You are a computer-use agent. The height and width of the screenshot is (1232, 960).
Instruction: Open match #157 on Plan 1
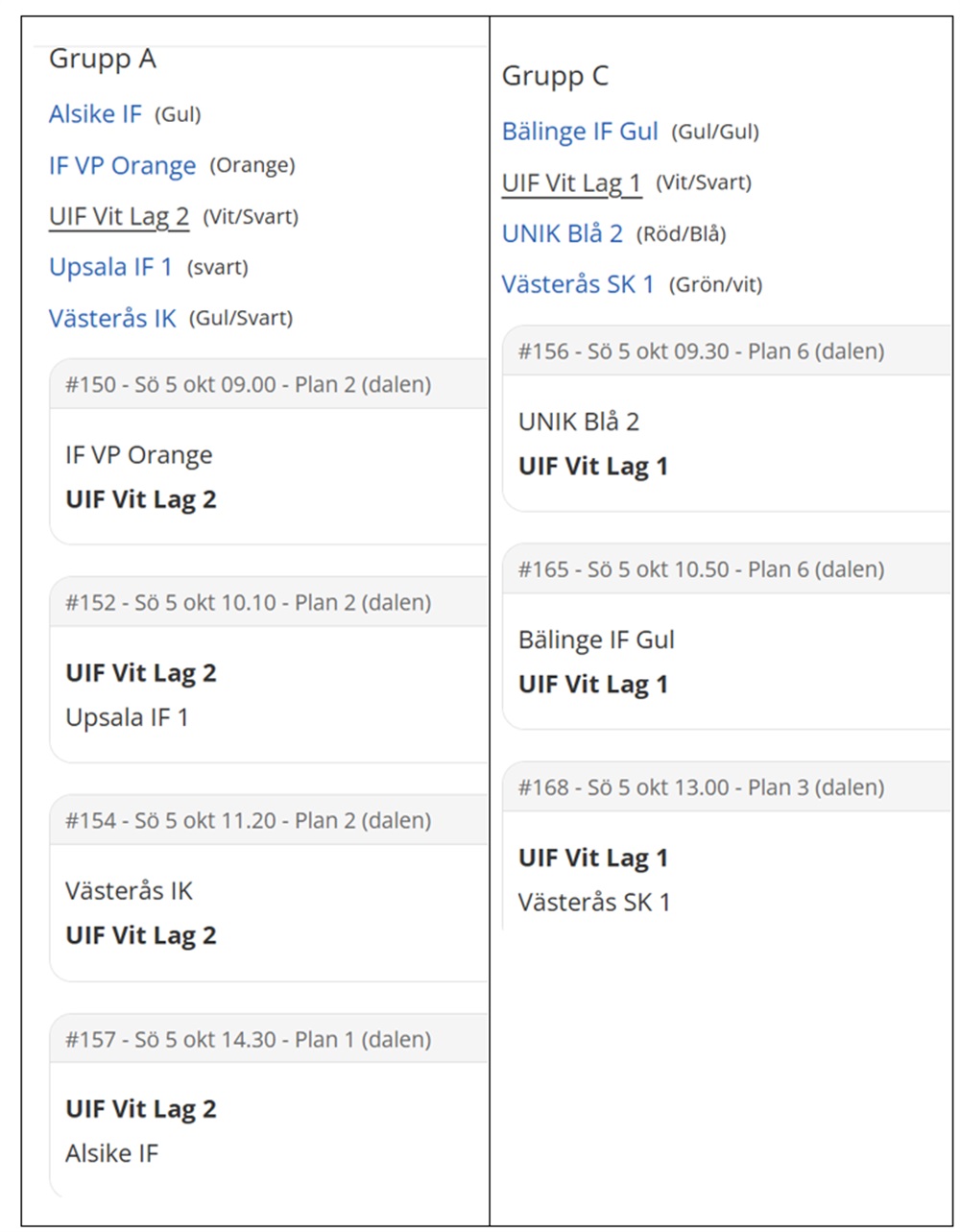point(249,1040)
